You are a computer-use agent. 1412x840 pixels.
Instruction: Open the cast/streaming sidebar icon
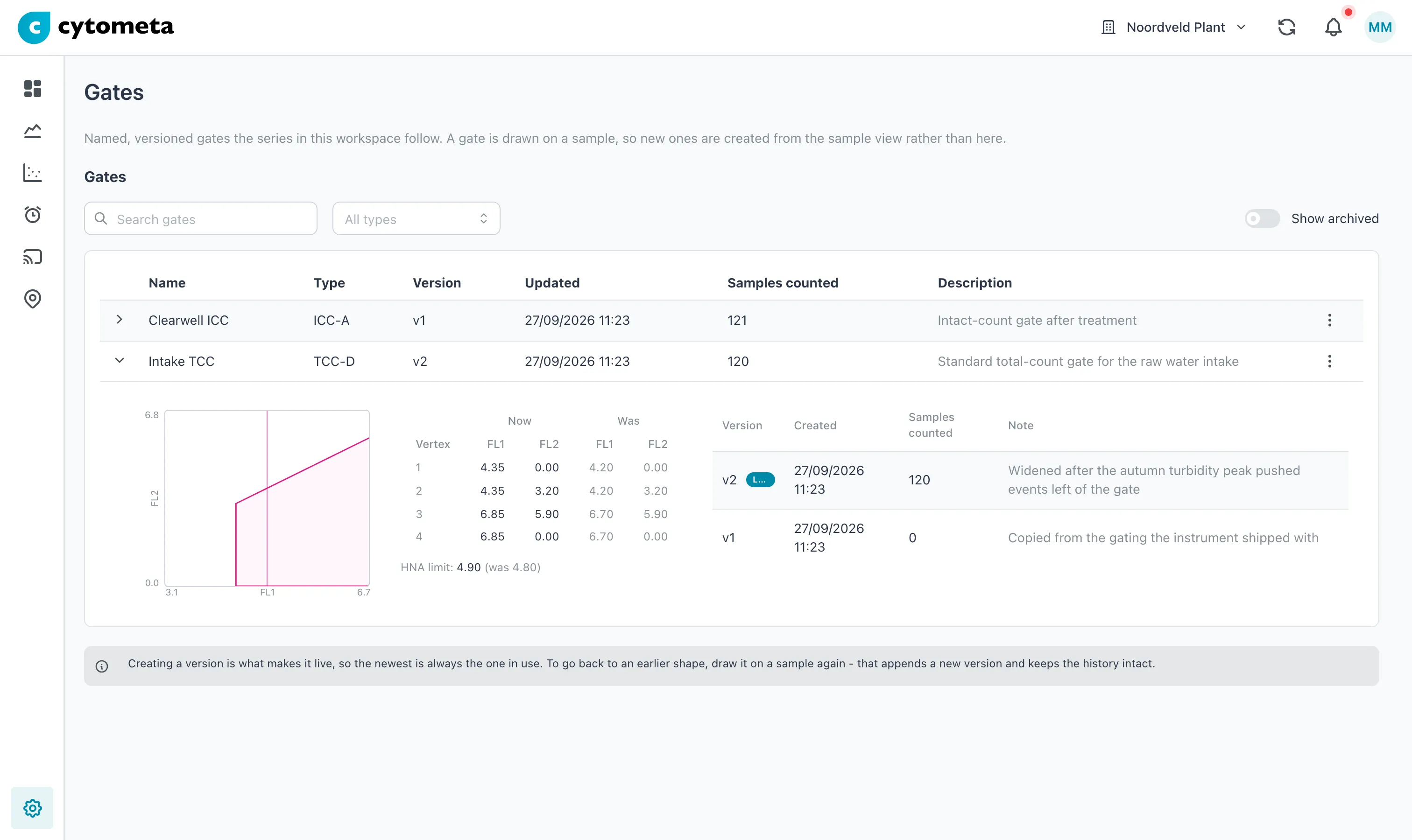click(x=32, y=257)
